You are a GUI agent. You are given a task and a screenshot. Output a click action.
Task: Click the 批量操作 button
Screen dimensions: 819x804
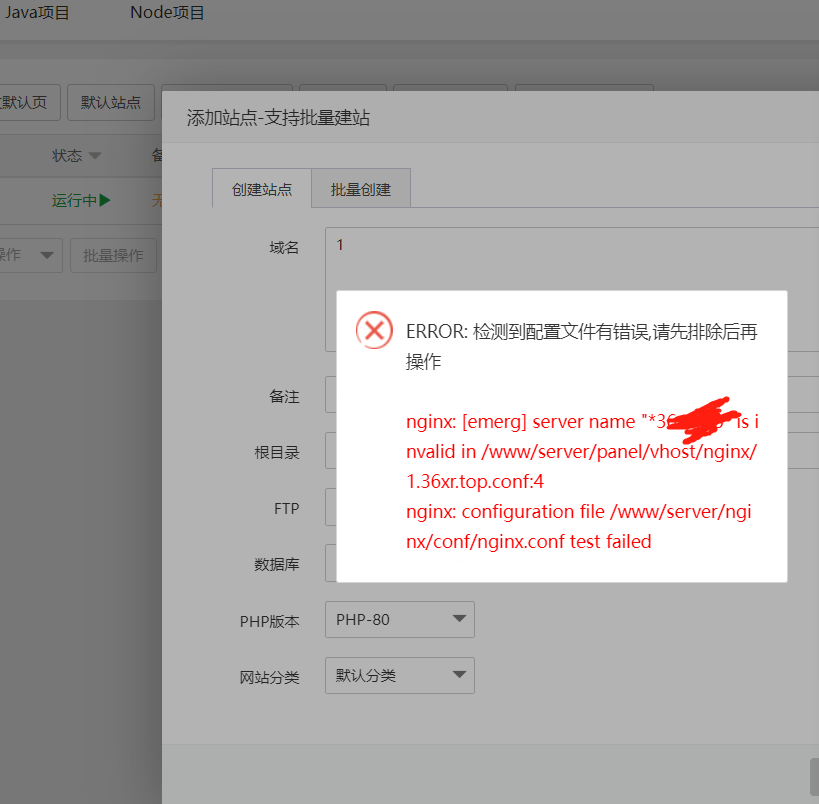click(x=113, y=255)
